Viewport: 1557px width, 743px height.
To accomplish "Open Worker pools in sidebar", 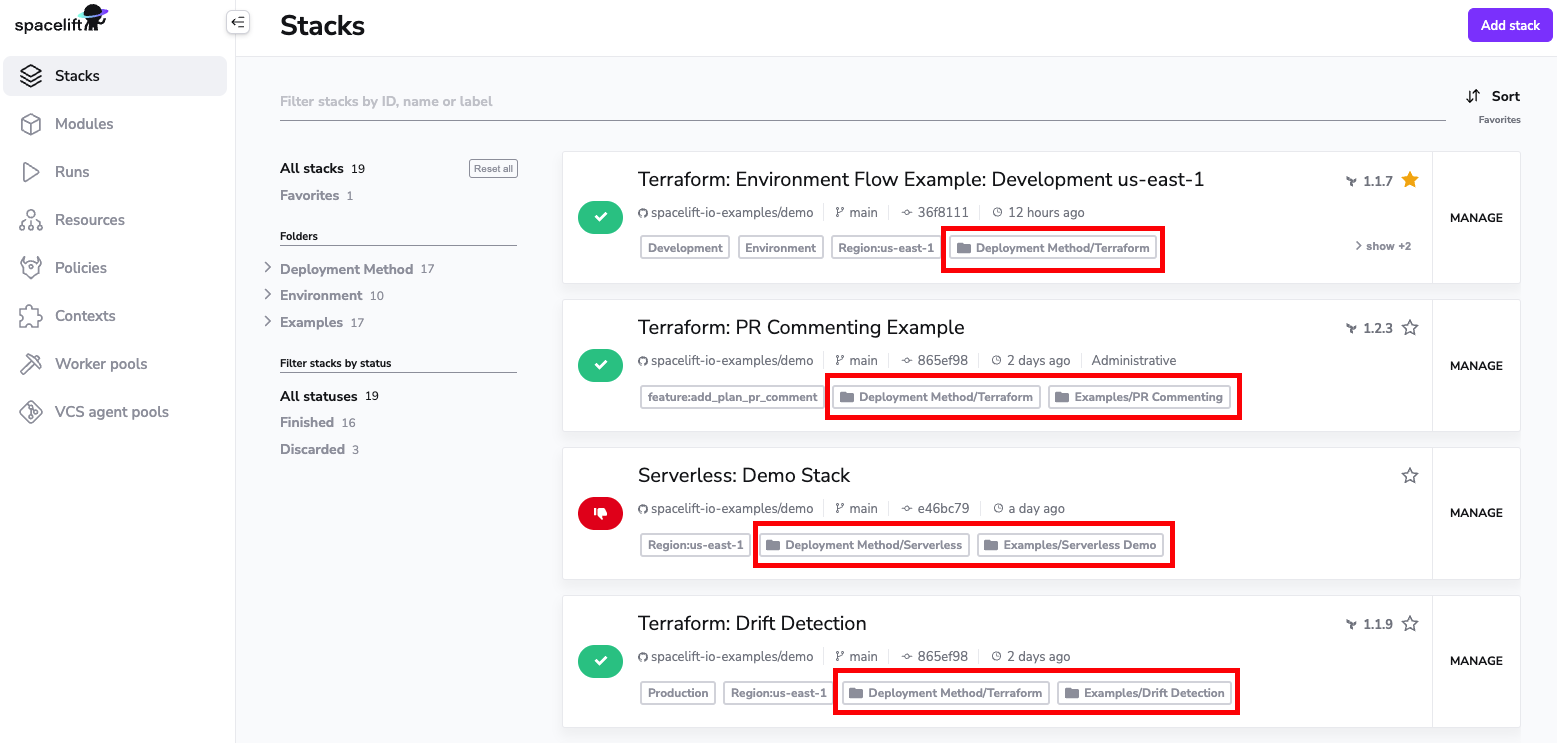I will point(100,364).
